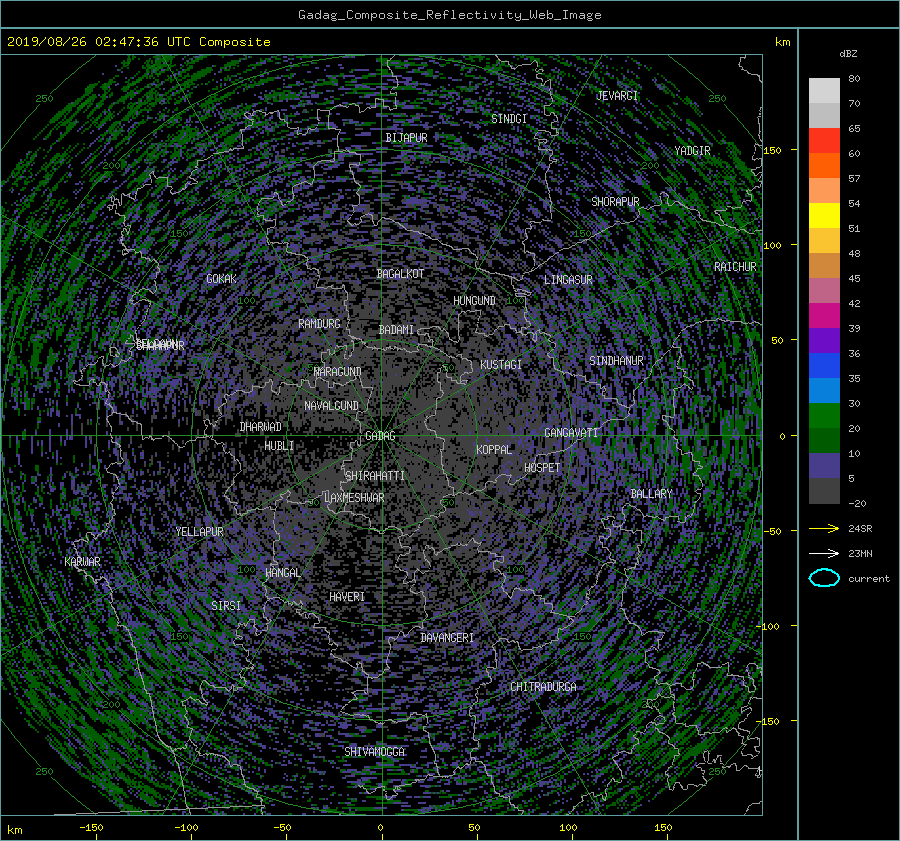Image resolution: width=900 pixels, height=841 pixels.
Task: Click the HAVERI city label
Action: [347, 598]
